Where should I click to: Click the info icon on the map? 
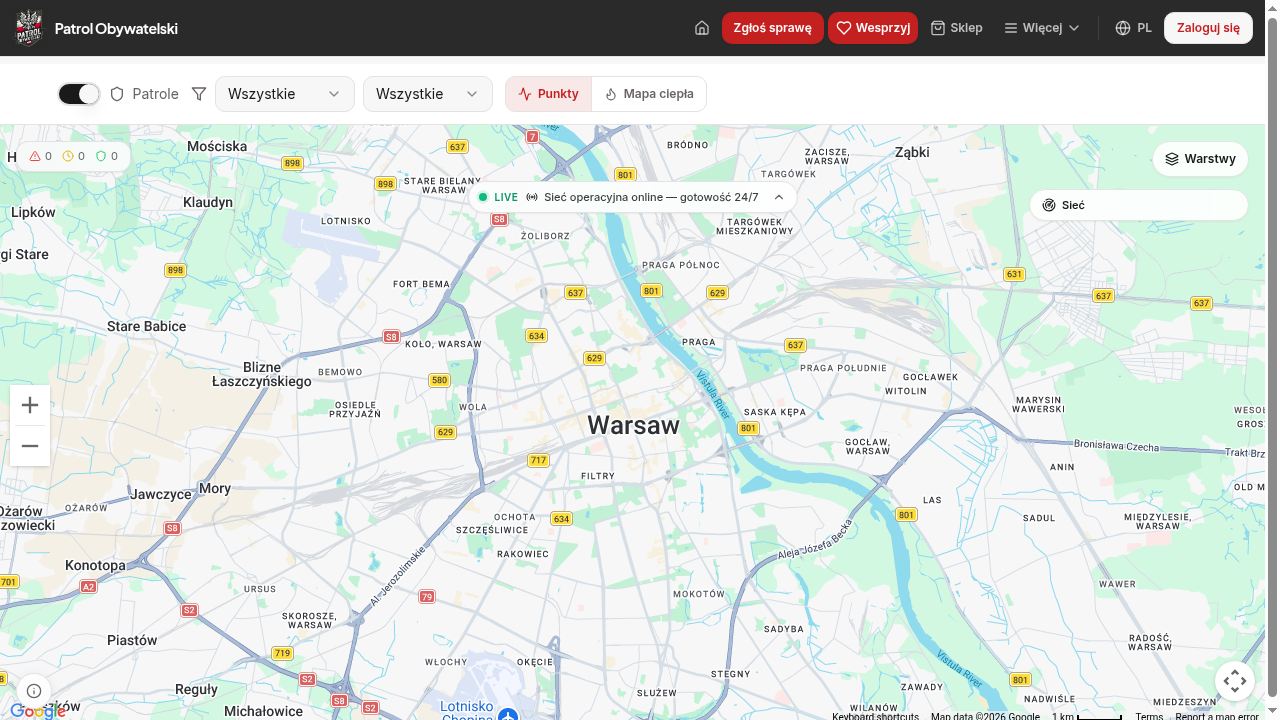click(x=34, y=691)
